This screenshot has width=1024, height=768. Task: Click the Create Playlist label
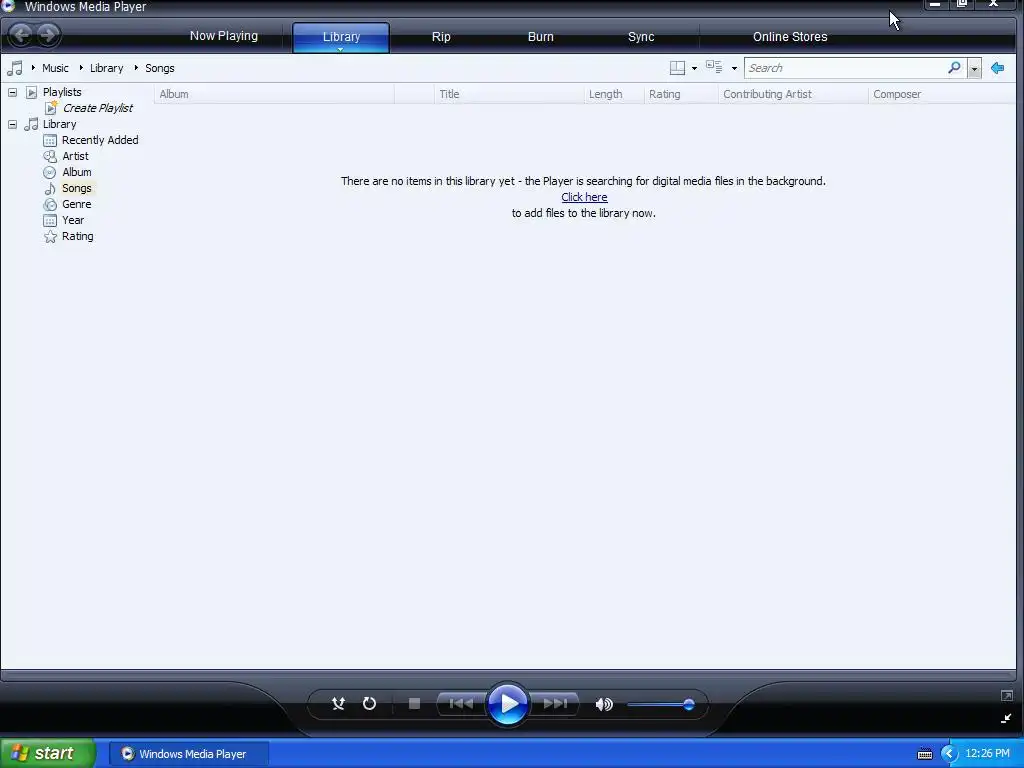pos(97,108)
